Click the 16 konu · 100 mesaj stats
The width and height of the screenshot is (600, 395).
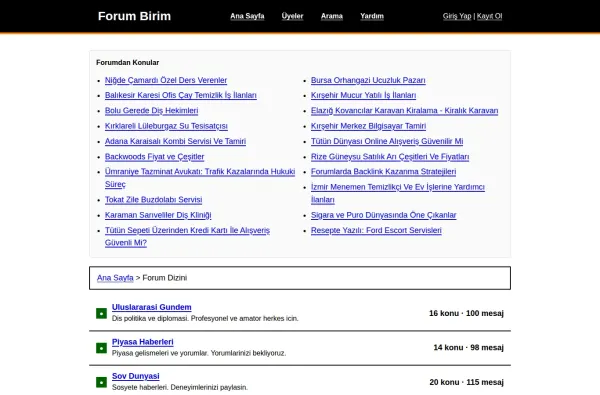[x=466, y=313]
